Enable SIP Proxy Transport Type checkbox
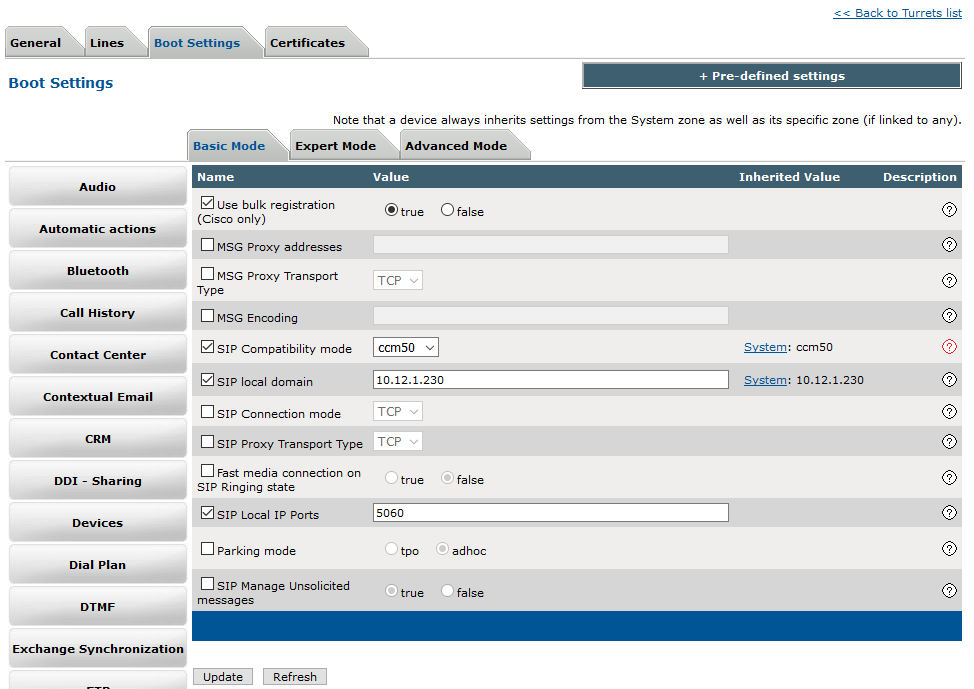 (207, 442)
